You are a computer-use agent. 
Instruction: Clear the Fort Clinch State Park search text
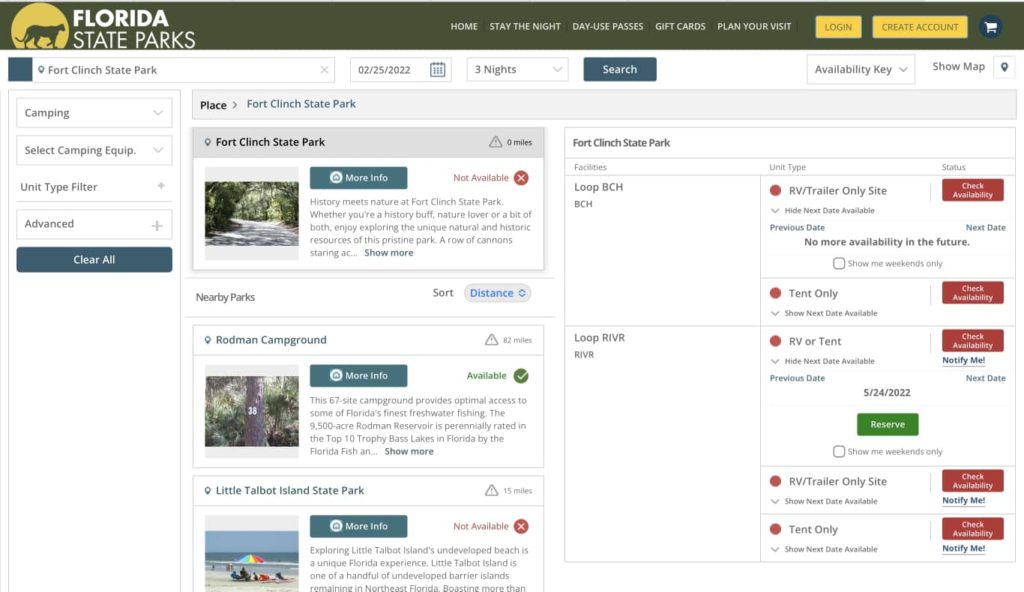324,70
